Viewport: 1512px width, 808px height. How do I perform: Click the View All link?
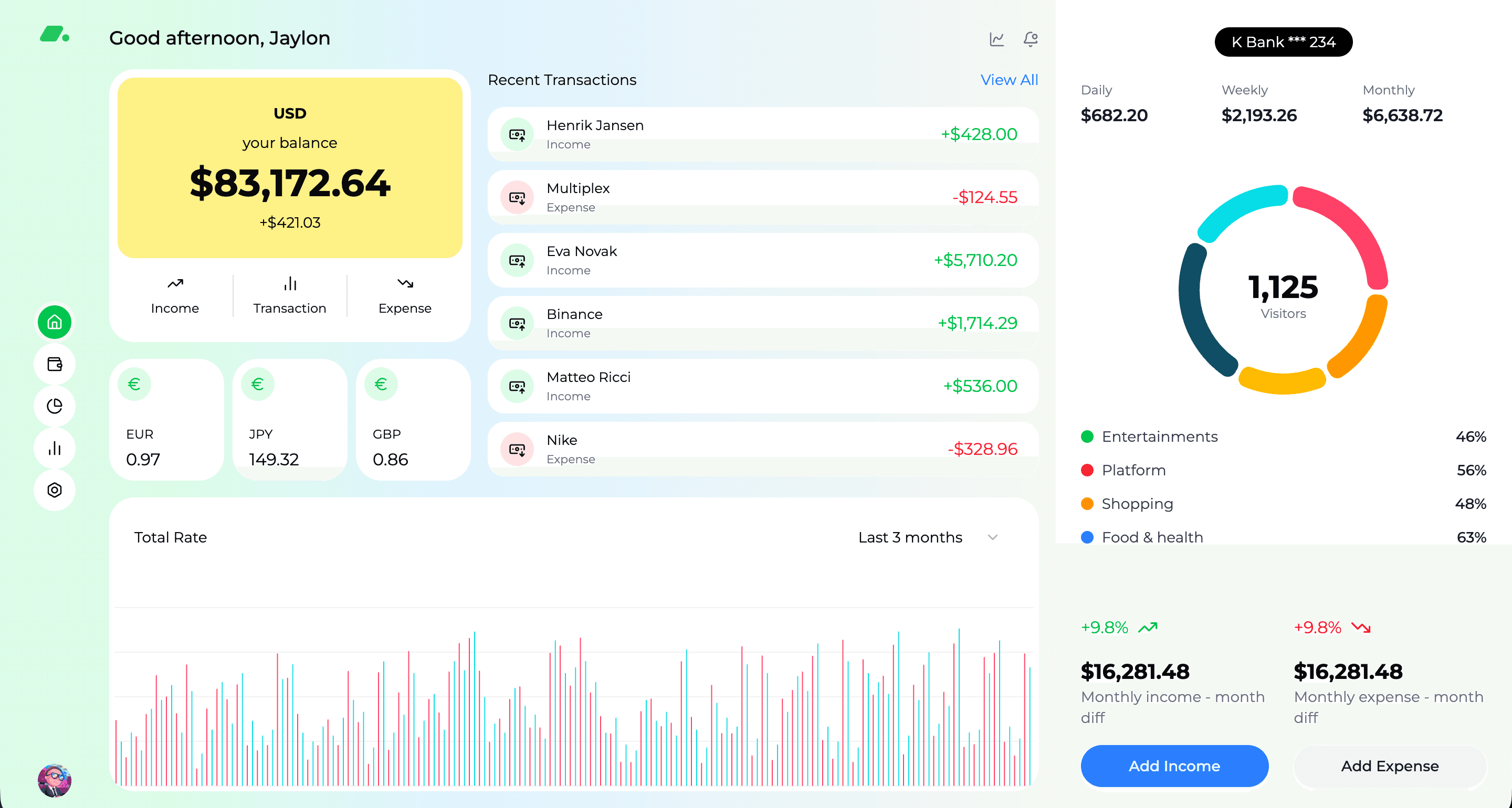(1009, 80)
